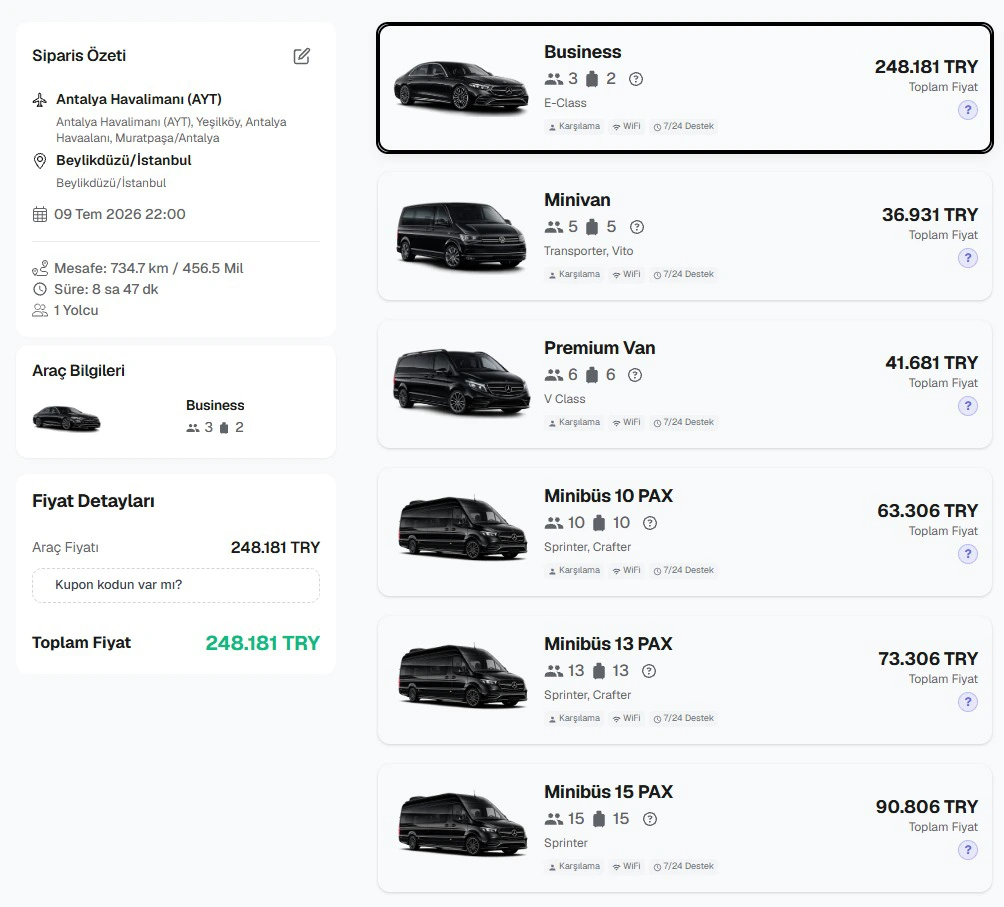Image resolution: width=1004 pixels, height=907 pixels.
Task: Choose the Minibüs 10 PAX option
Action: [684, 532]
